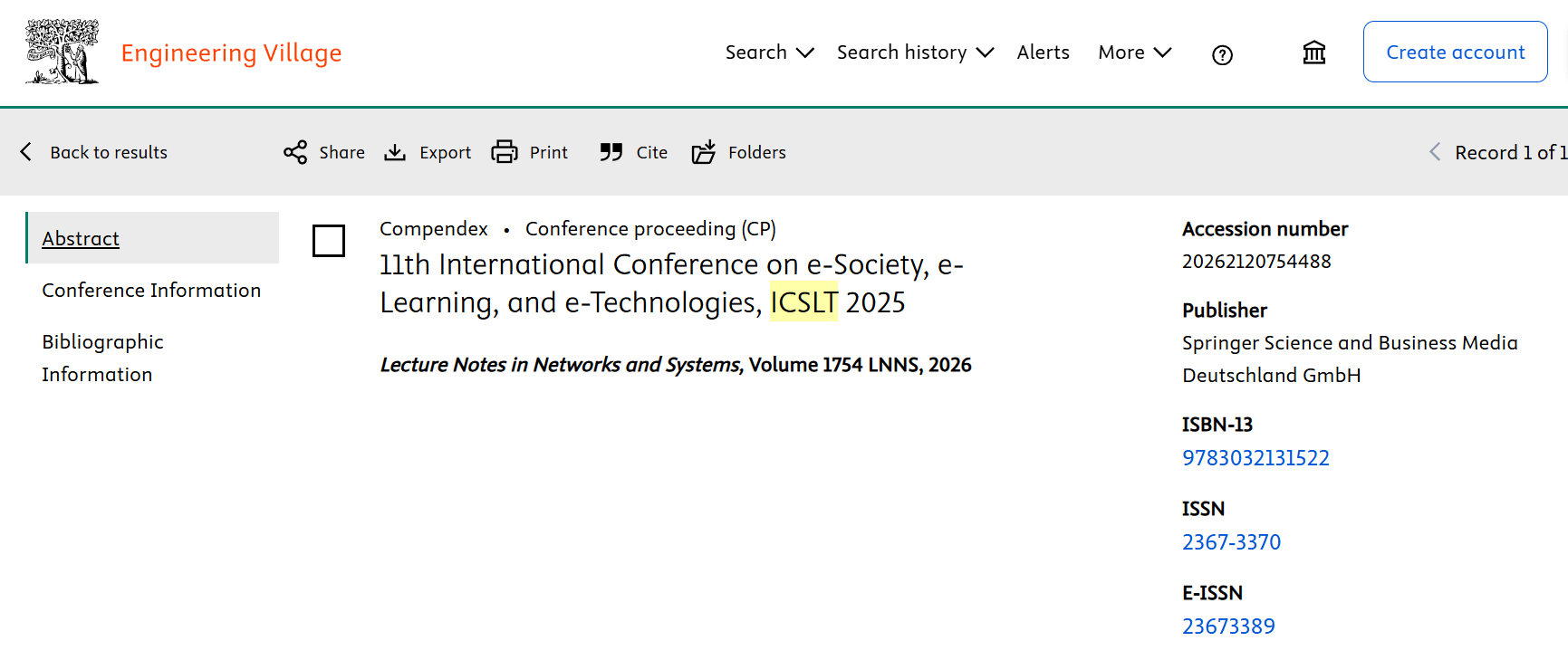The width and height of the screenshot is (1568, 660).
Task: Click the Compendex database label
Action: (x=433, y=229)
